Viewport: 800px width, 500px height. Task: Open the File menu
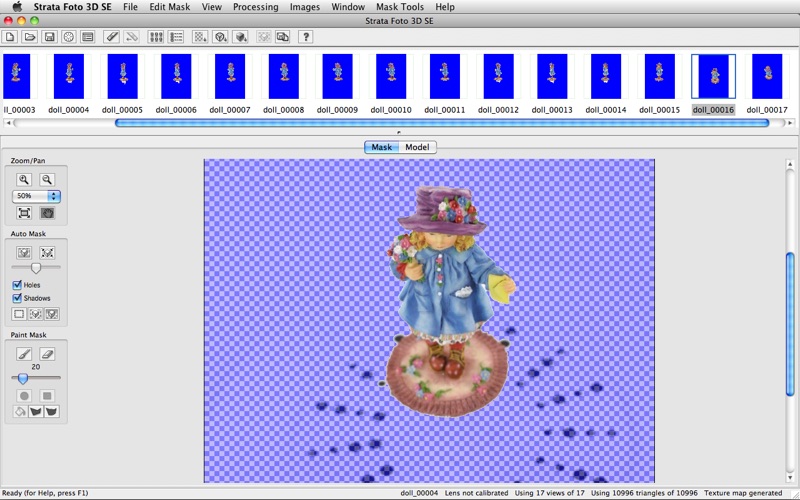click(x=130, y=7)
